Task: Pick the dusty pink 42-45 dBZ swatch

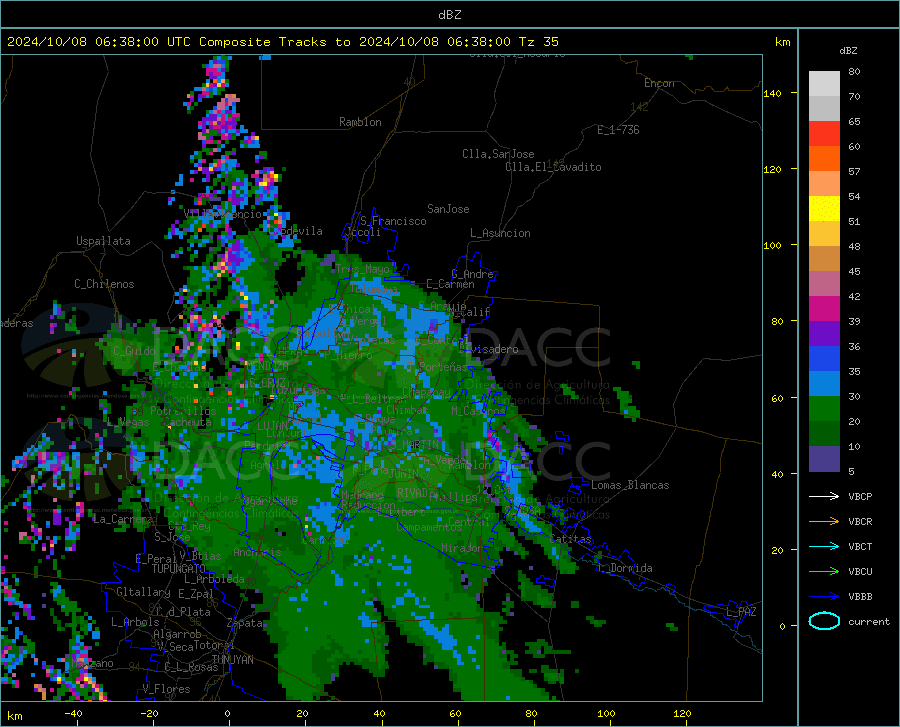Action: point(824,284)
